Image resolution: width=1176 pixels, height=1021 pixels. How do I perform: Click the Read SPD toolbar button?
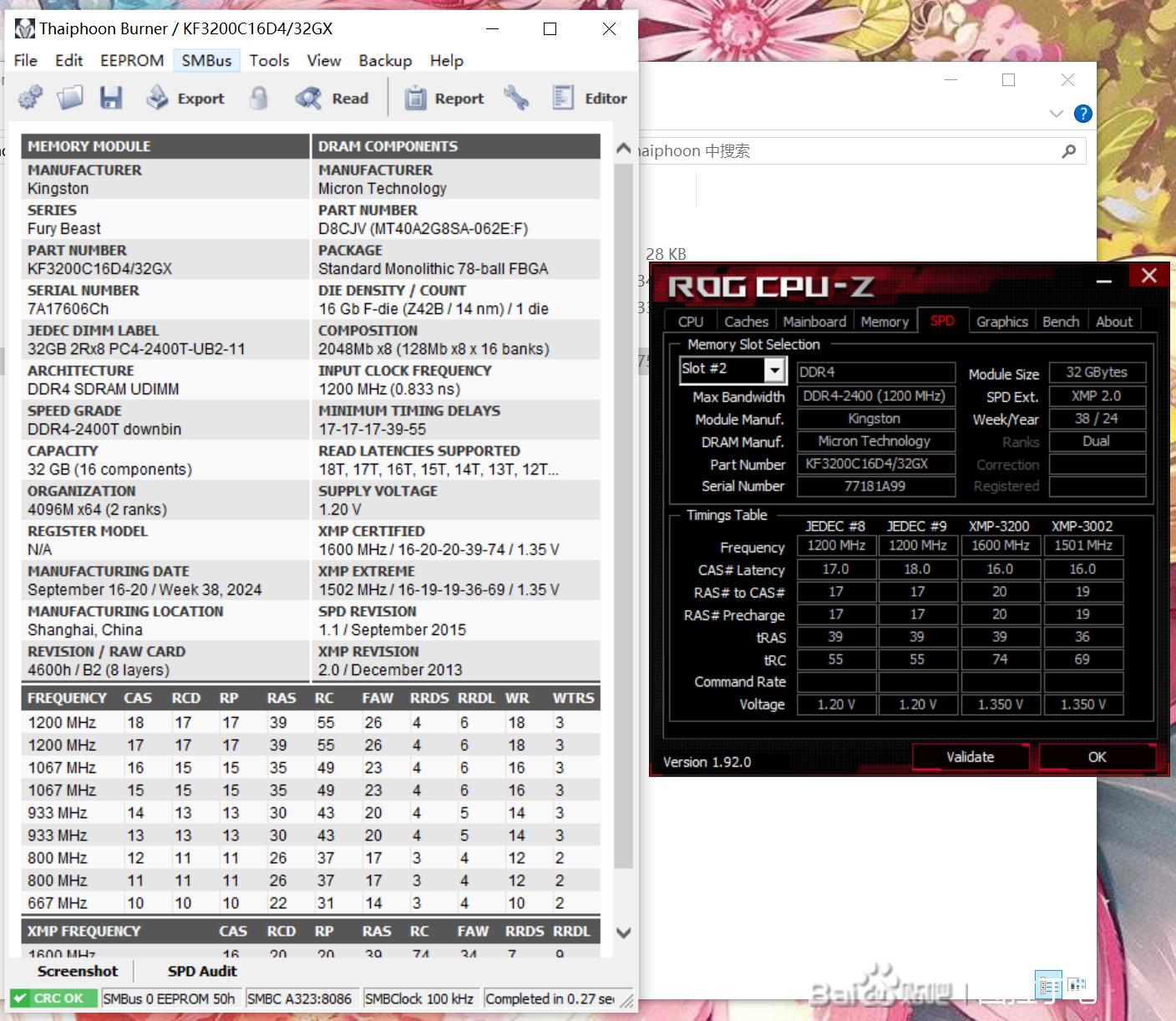pos(332,98)
